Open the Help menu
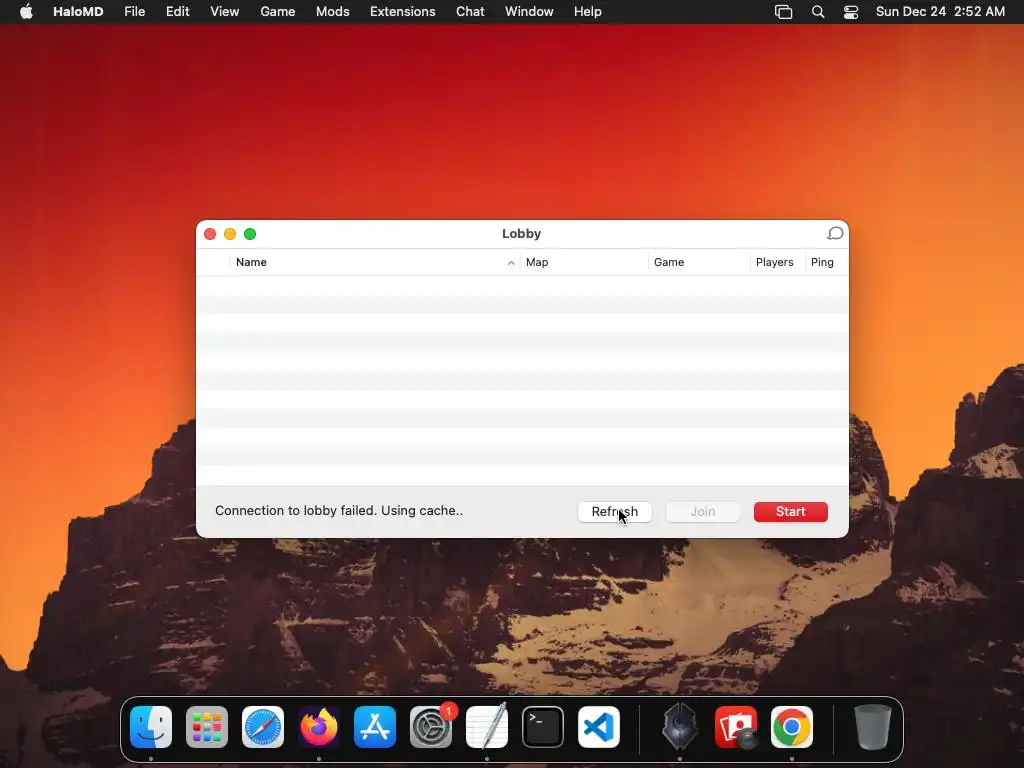This screenshot has width=1024, height=768. click(588, 12)
